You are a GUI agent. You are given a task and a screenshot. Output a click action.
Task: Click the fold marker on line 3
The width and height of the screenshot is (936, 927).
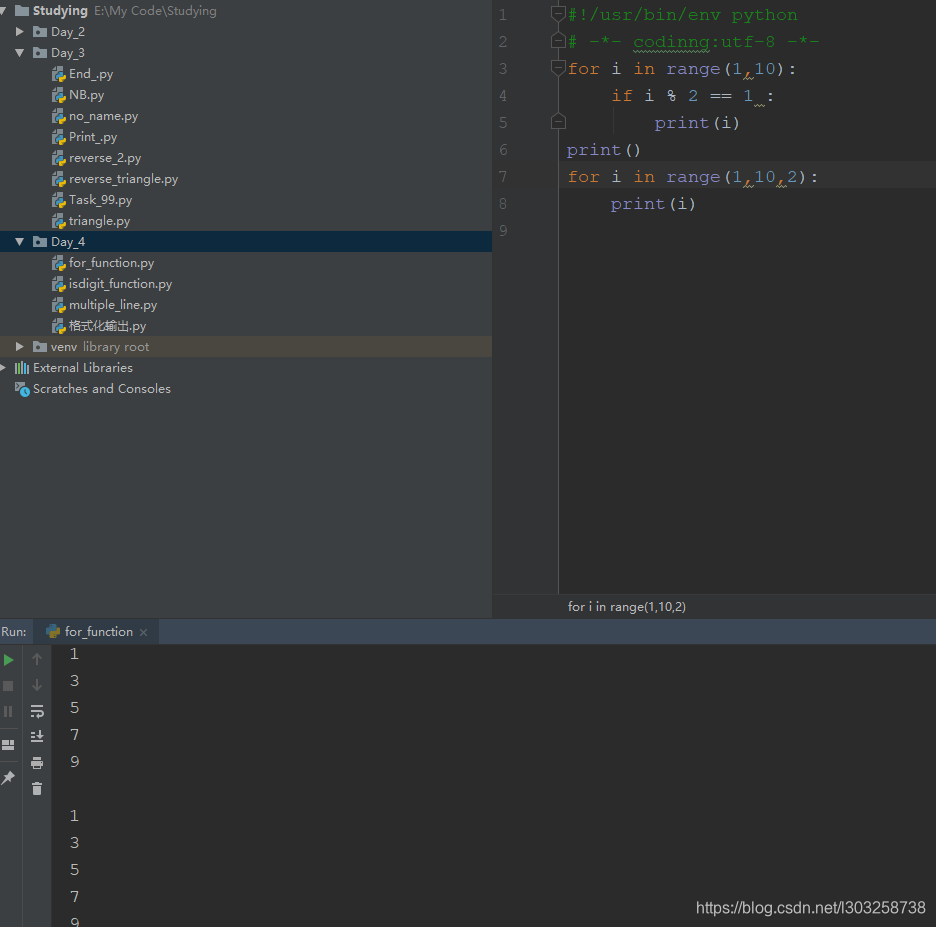pos(558,67)
